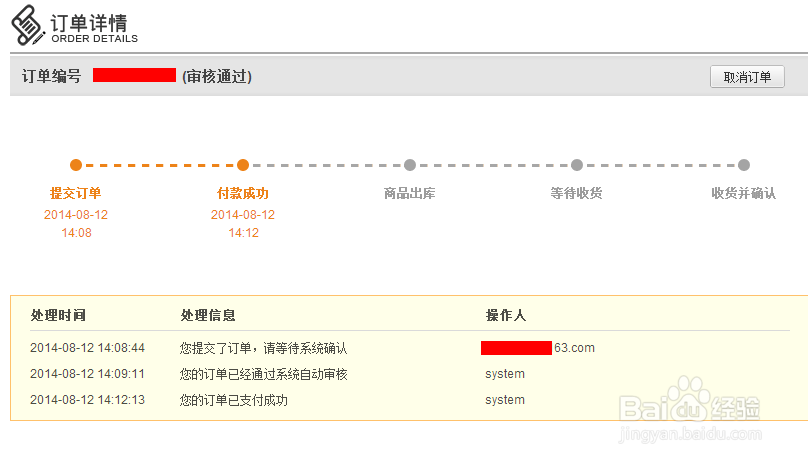Click the 提交订单 step label
Screen dimensions: 808x462
[x=75, y=193]
